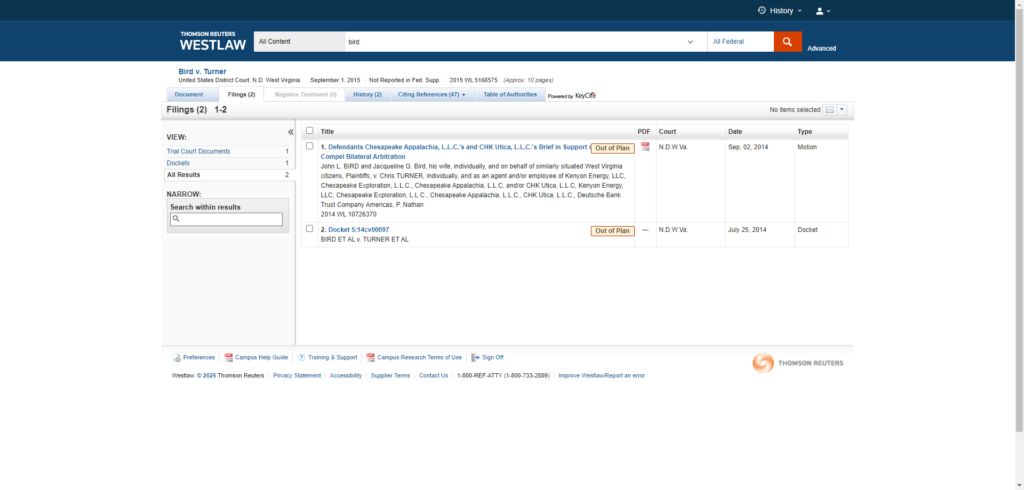Click the Thomson Reuters Westlaw logo
This screenshot has height=490, width=1024.
[x=208, y=41]
